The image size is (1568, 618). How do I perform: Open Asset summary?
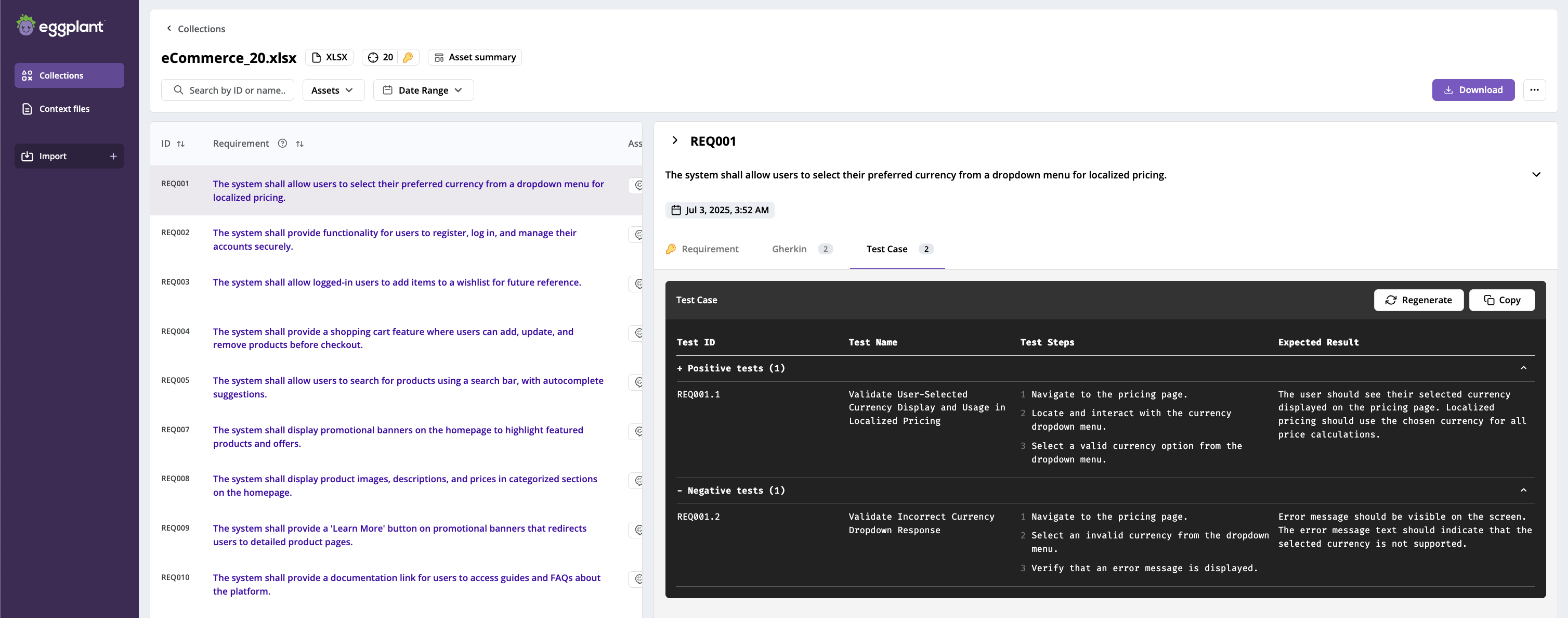point(475,57)
